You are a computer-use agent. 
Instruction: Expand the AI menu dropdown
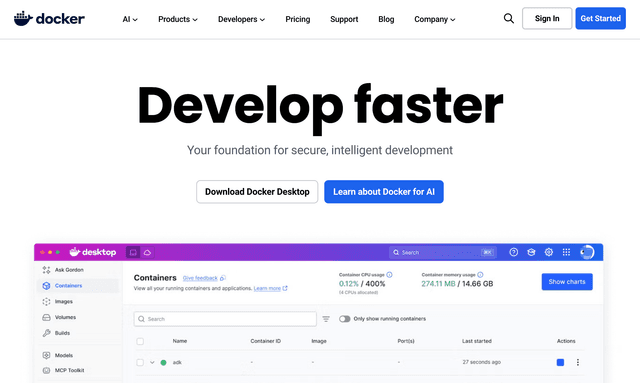(x=130, y=19)
